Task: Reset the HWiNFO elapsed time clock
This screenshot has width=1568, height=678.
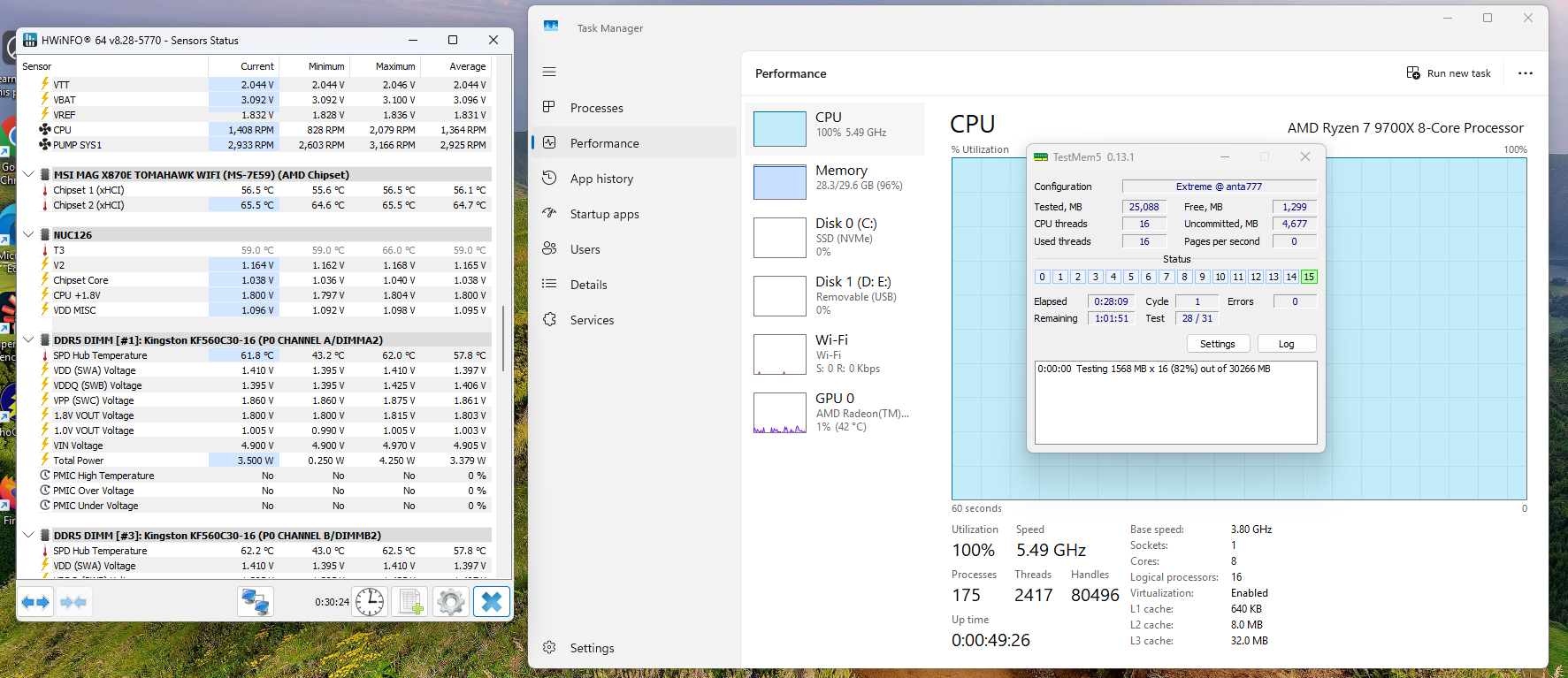Action: [370, 602]
